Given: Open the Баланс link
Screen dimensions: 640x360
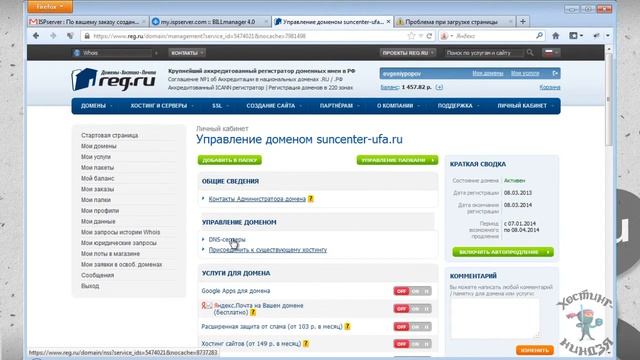Looking at the screenshot, I should [390, 87].
